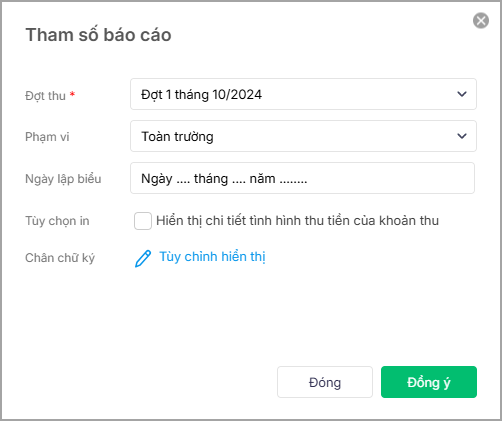Focus the Ngày lập biểu input field
This screenshot has height=421, width=502.
coord(302,178)
